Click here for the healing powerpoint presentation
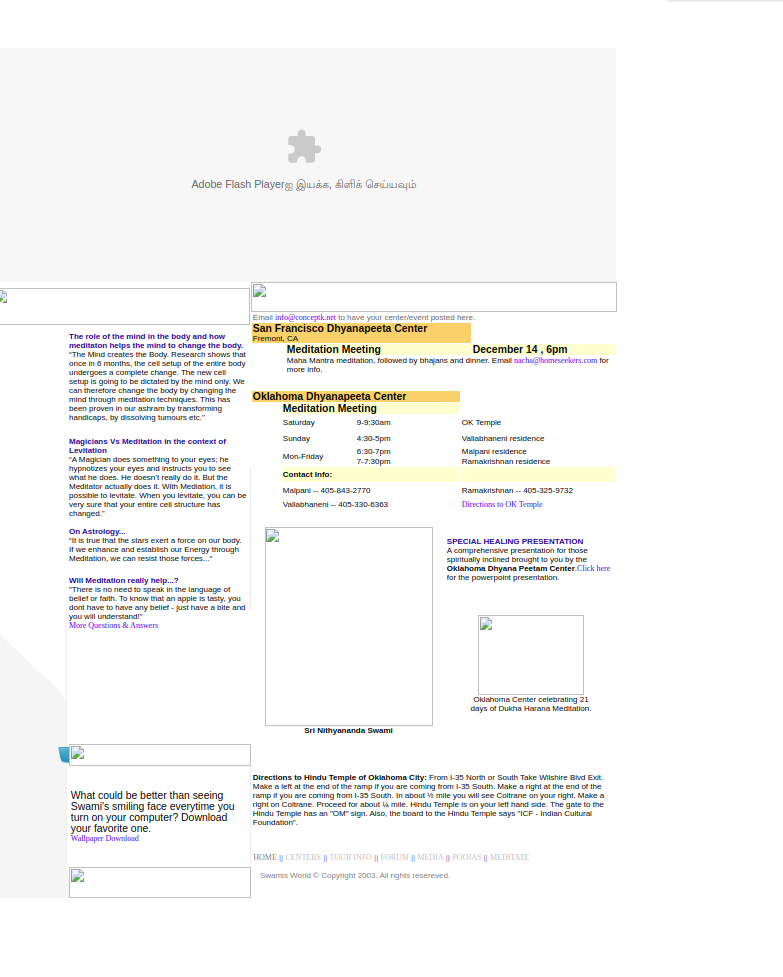 click(x=593, y=568)
